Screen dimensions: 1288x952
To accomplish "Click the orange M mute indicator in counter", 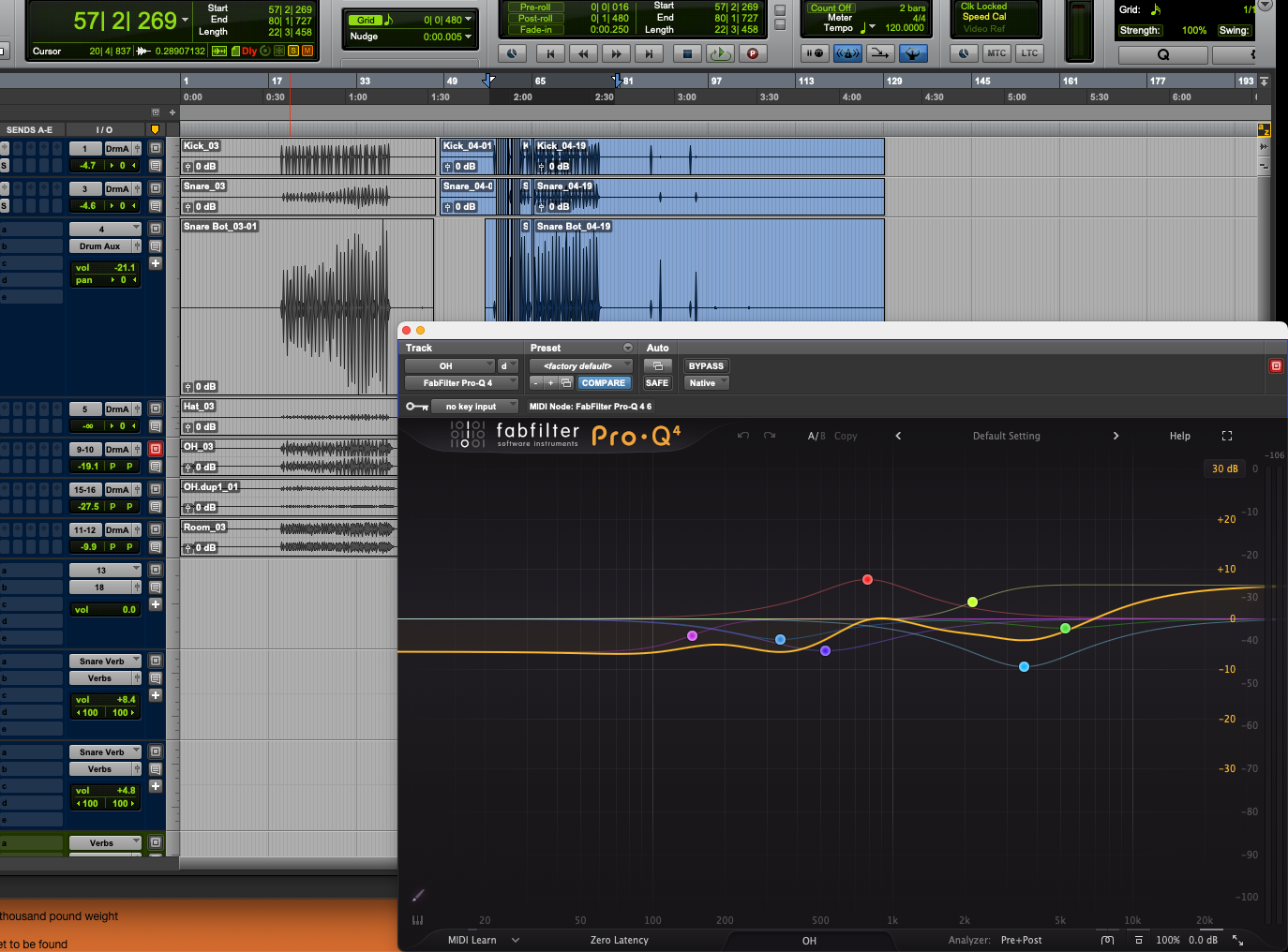I will tap(307, 51).
